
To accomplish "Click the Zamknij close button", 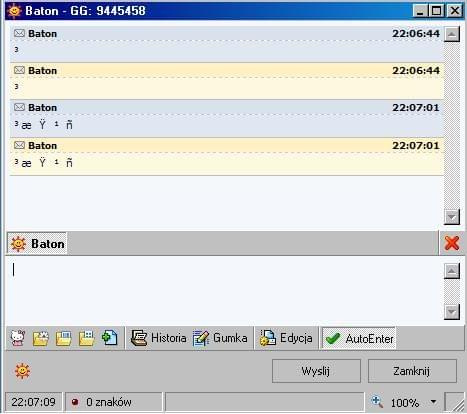I will point(412,371).
